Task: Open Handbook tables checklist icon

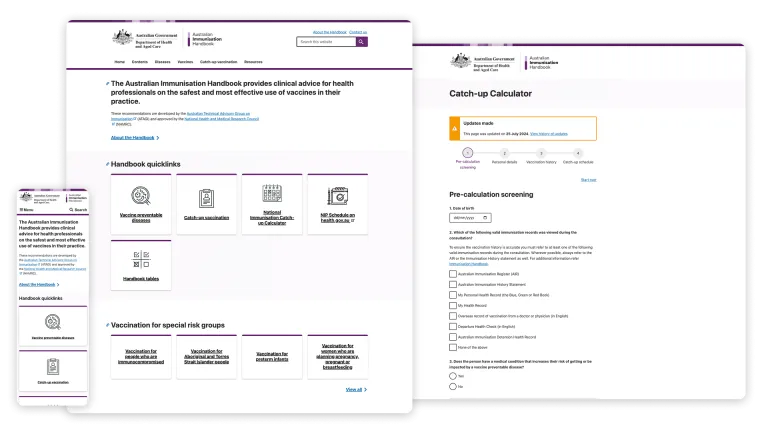Action: coord(141,259)
